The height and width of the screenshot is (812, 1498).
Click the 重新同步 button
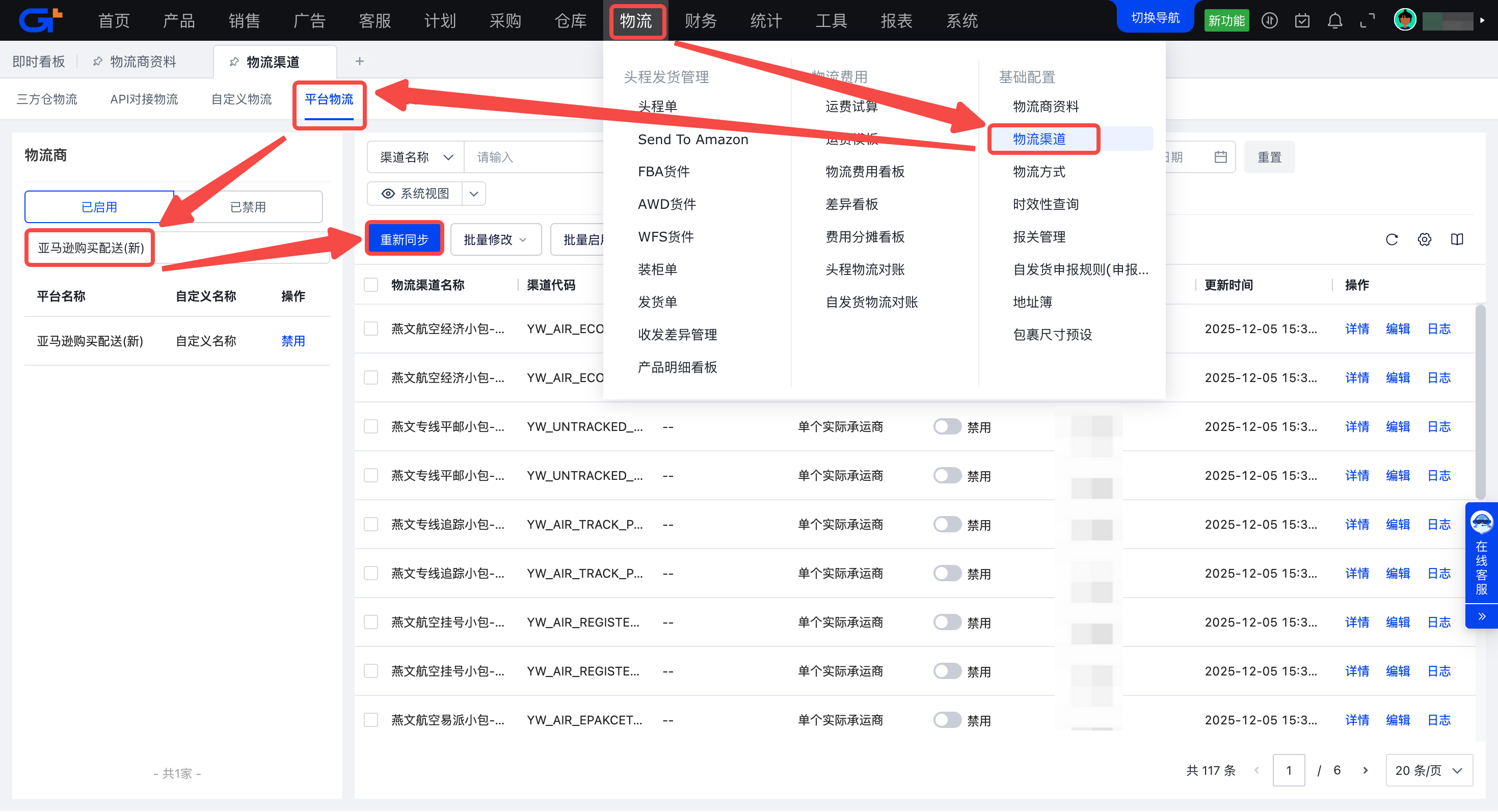404,239
